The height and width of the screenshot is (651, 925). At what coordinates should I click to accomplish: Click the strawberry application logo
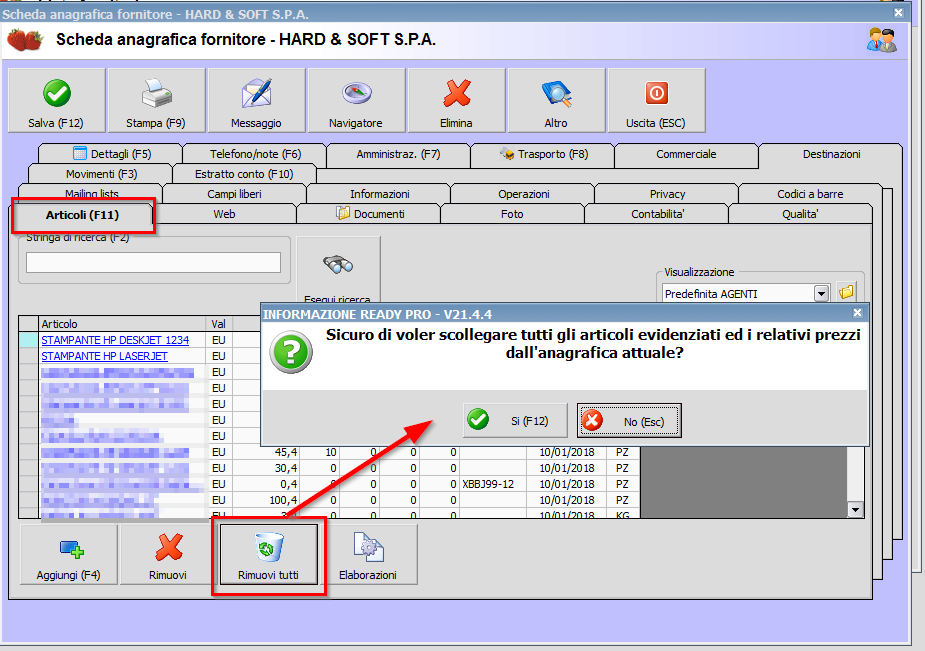25,40
